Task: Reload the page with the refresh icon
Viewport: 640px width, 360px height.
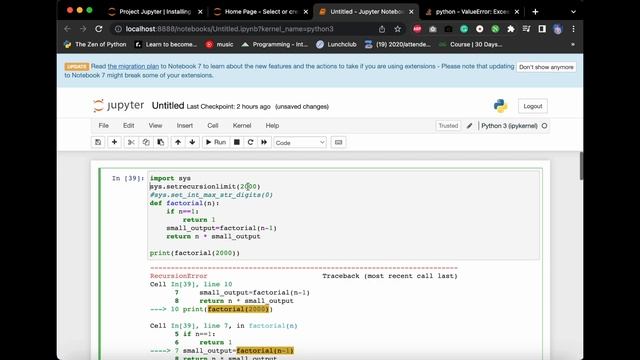Action: click(x=99, y=29)
